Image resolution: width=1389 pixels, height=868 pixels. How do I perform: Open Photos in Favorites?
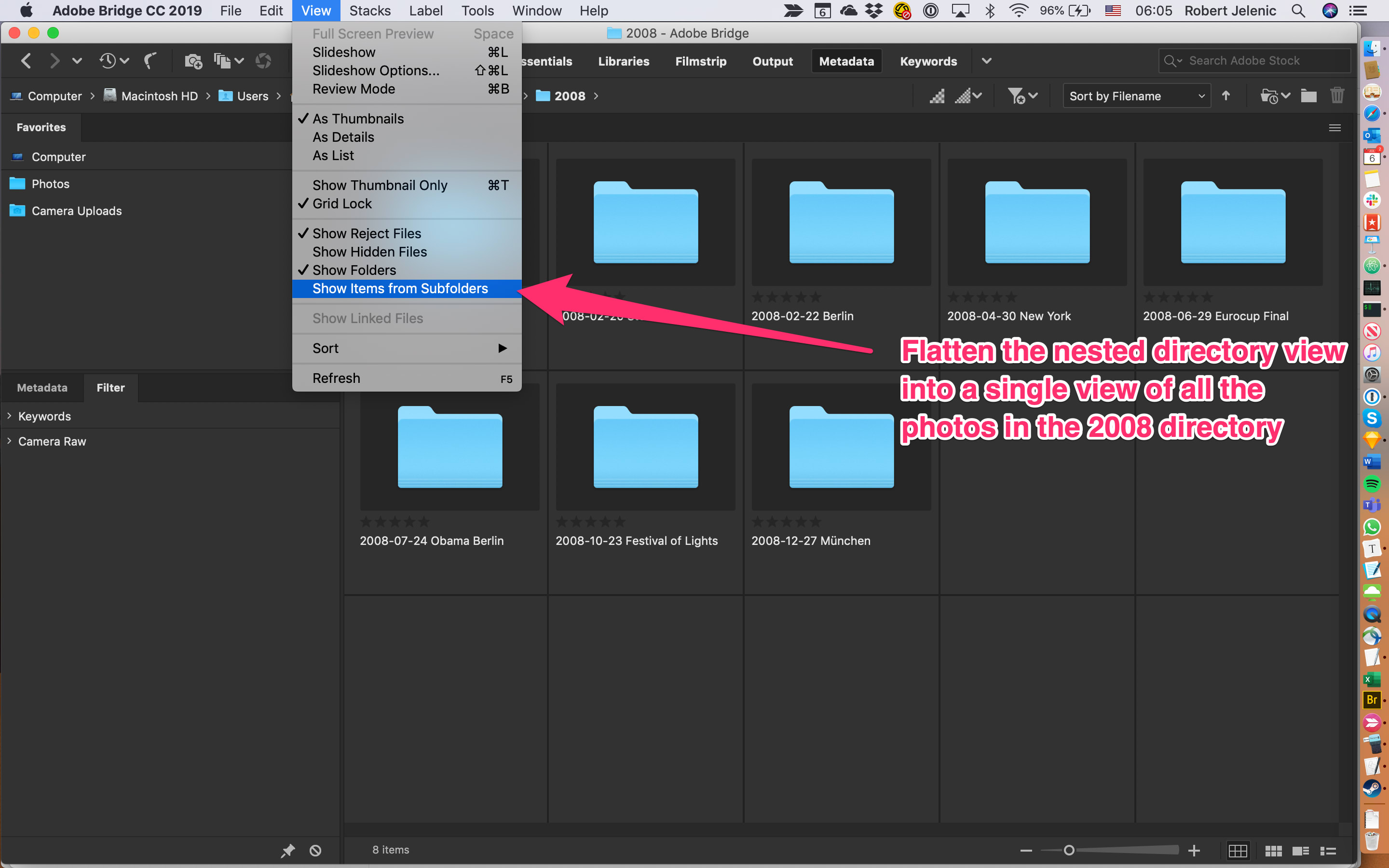point(51,184)
